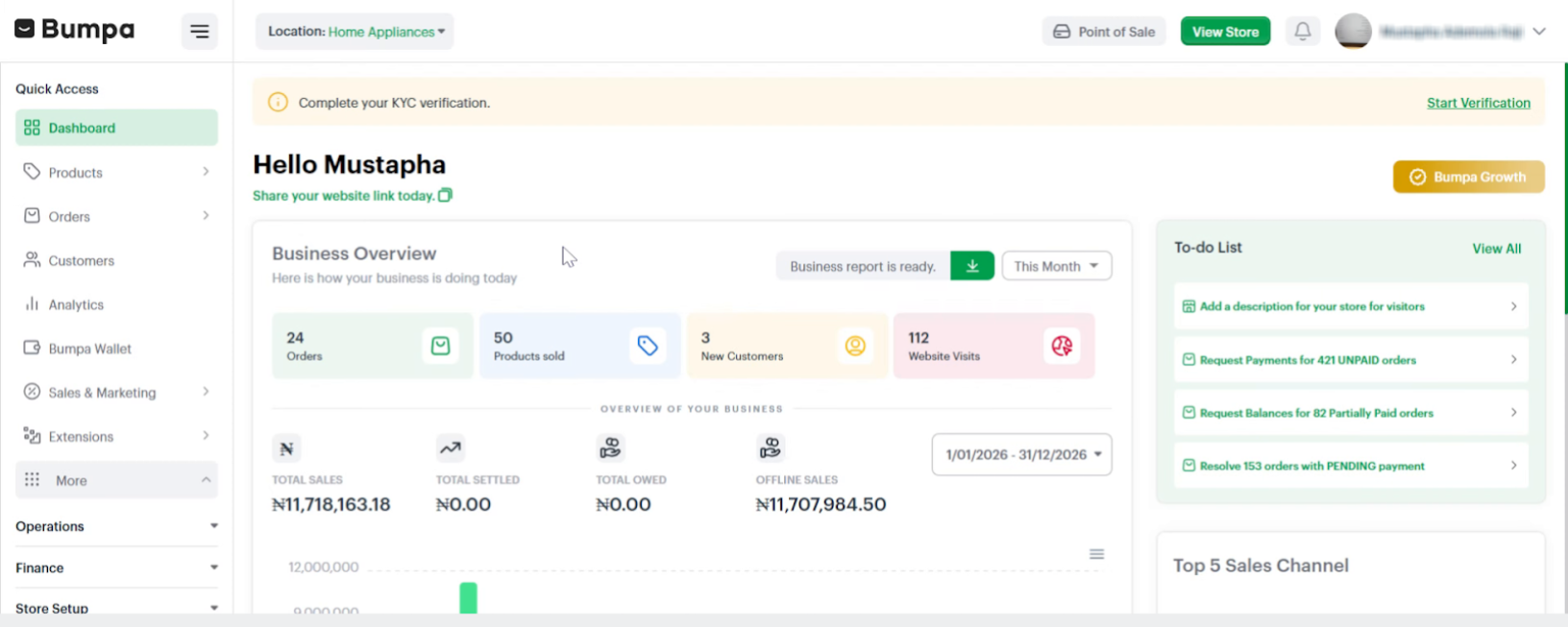This screenshot has width=1568, height=627.
Task: Click the Offline Sales hand-coin icon
Action: pos(770,447)
